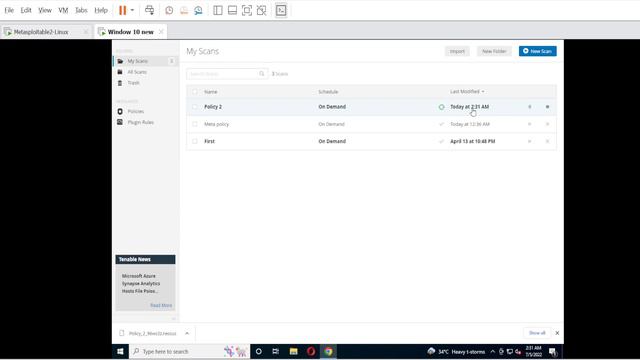Open Task View on the taskbar
The width and height of the screenshot is (640, 360).
[276, 351]
